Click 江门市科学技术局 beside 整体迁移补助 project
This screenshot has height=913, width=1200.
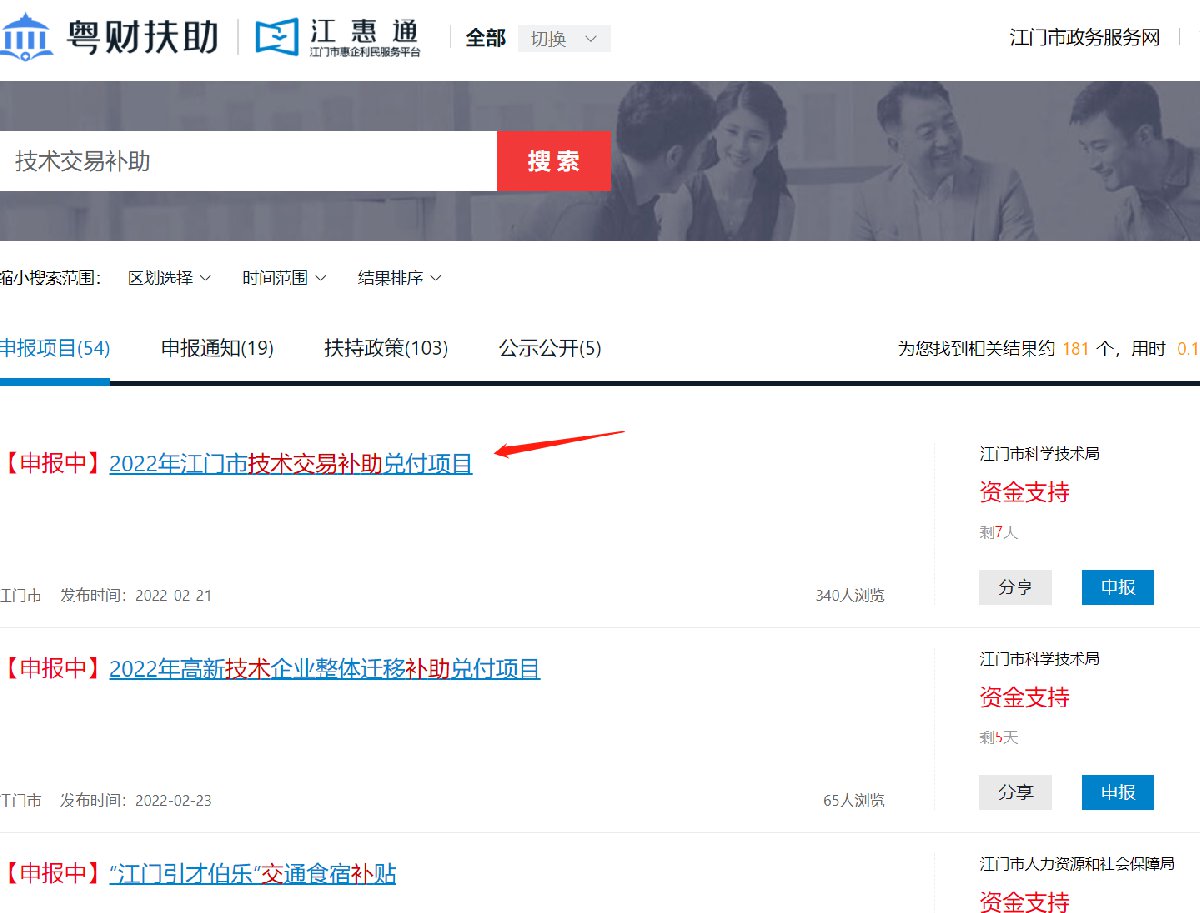(1039, 658)
